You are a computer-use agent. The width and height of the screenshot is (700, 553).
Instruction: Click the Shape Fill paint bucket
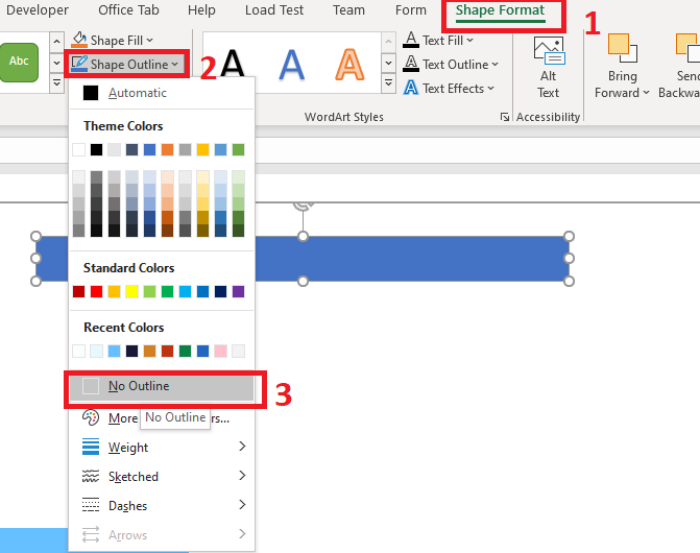point(79,40)
